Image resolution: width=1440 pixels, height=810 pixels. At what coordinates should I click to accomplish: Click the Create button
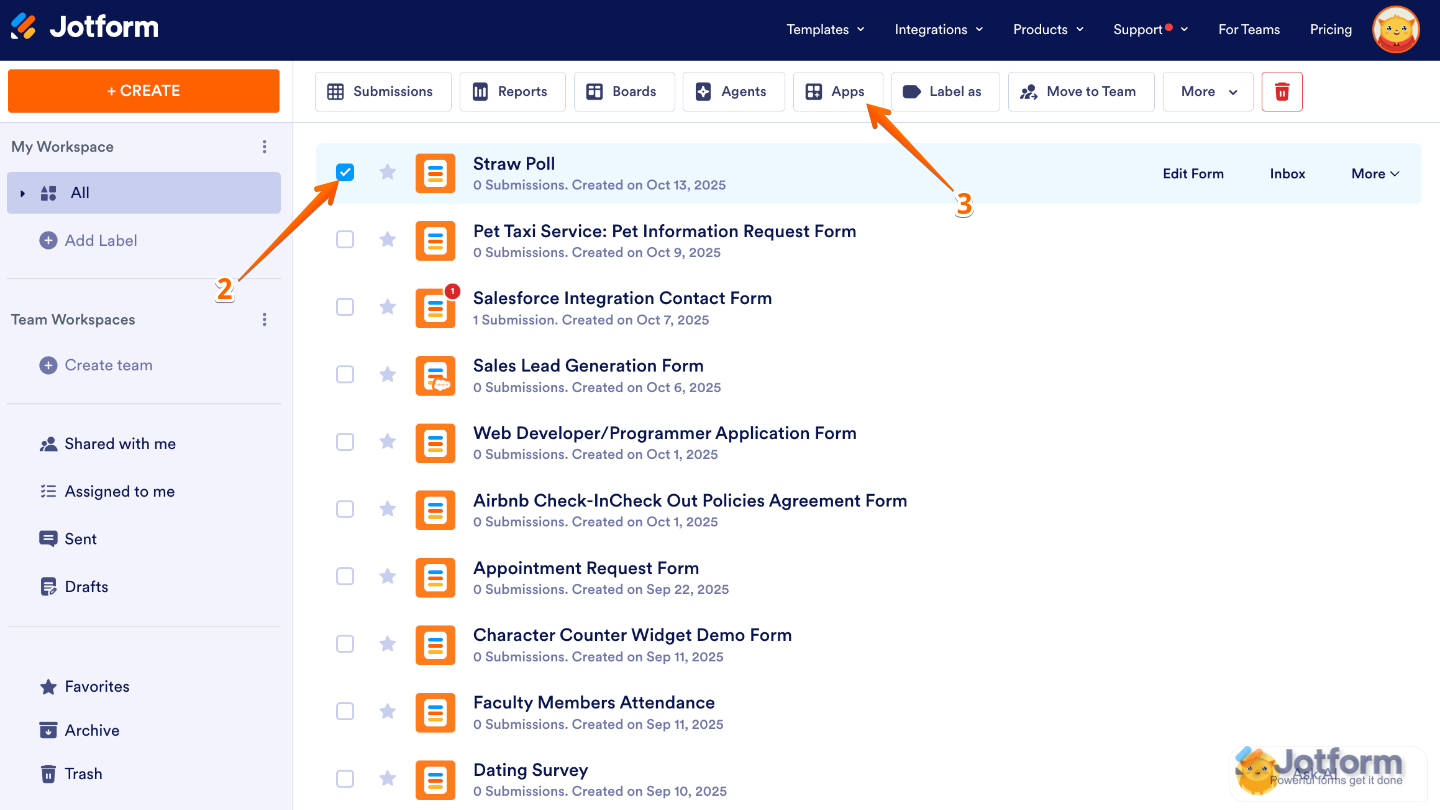pos(144,91)
